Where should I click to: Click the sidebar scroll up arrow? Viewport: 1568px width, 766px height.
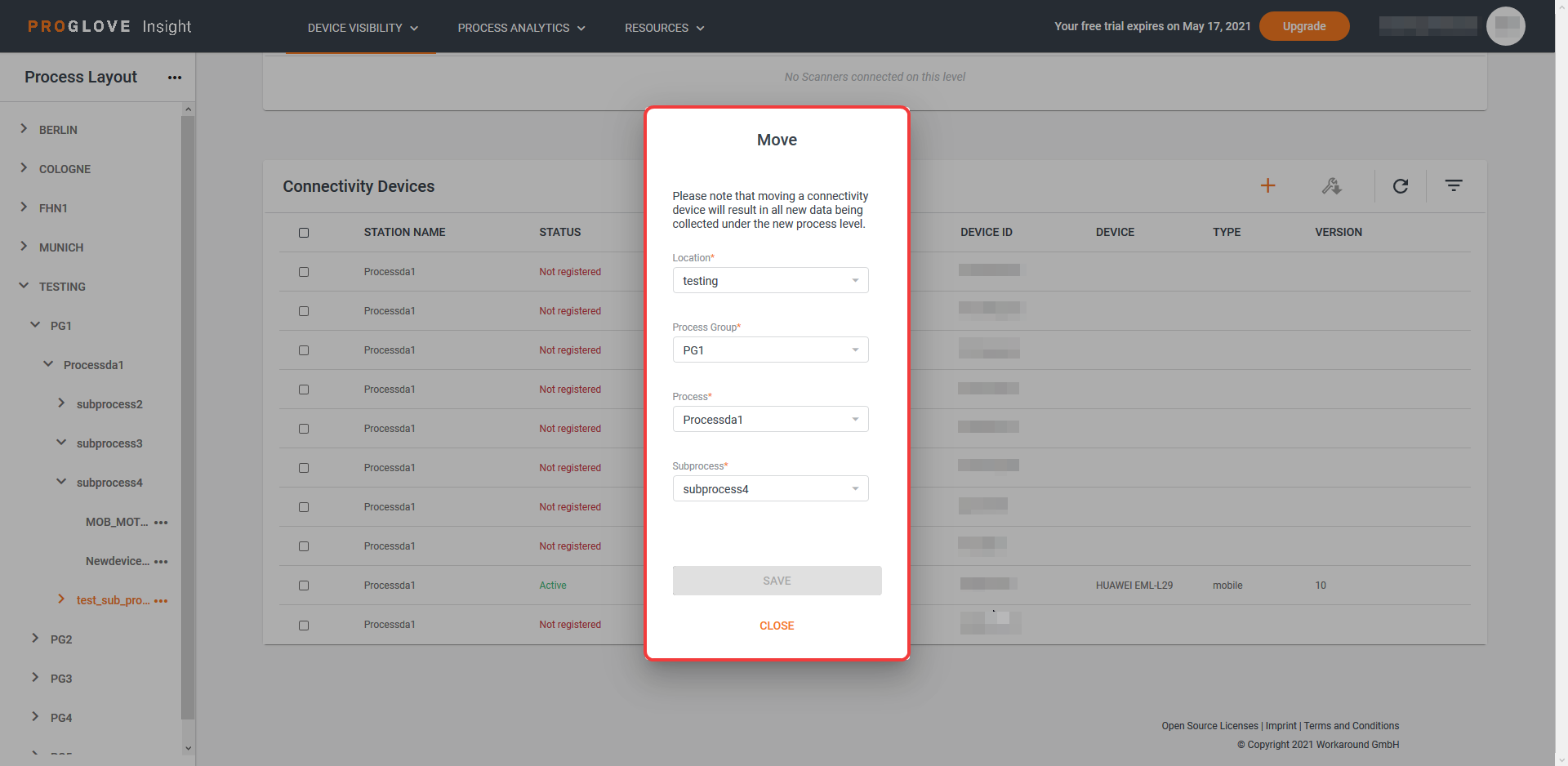point(188,109)
